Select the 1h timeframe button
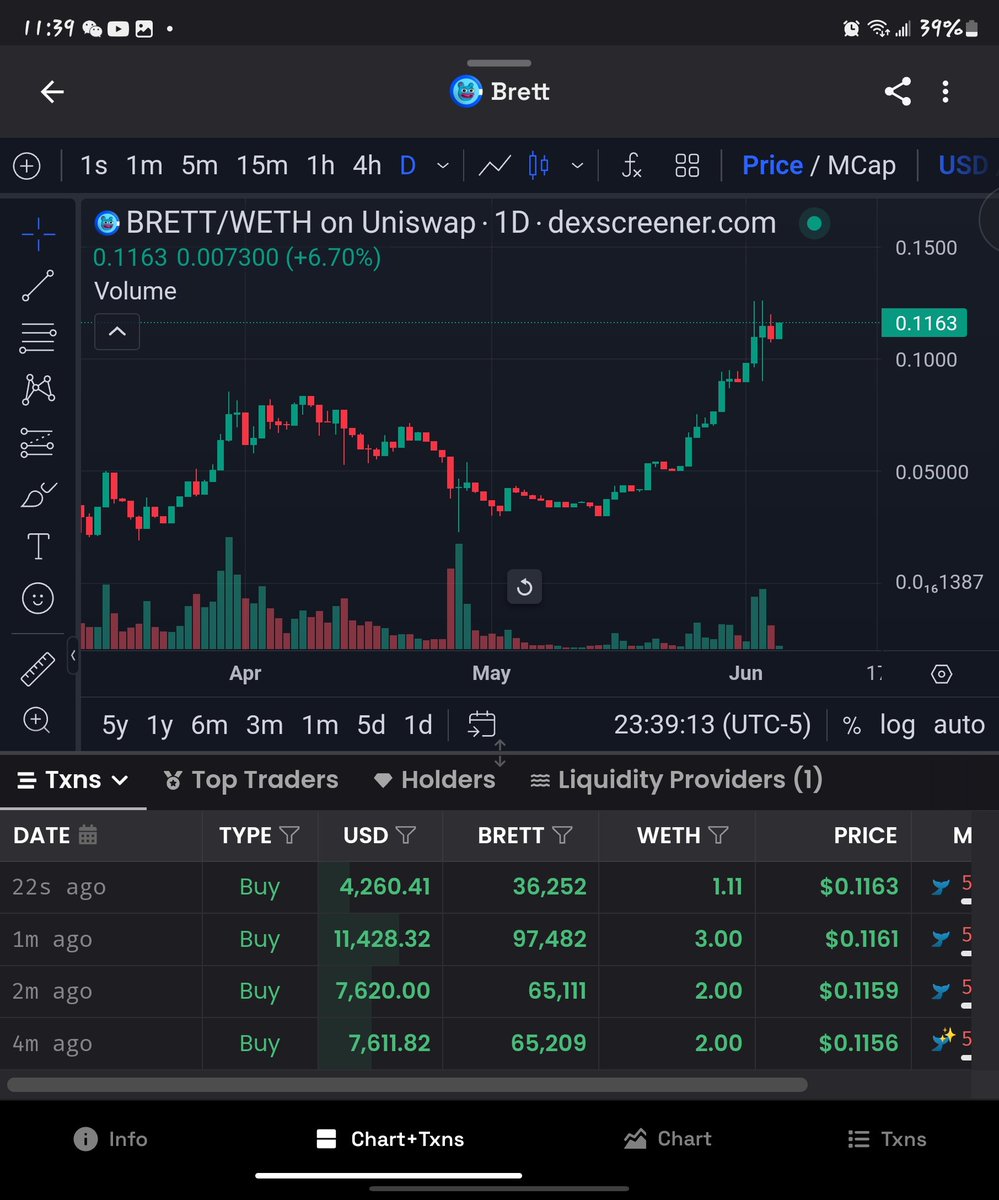This screenshot has height=1200, width=999. point(319,165)
